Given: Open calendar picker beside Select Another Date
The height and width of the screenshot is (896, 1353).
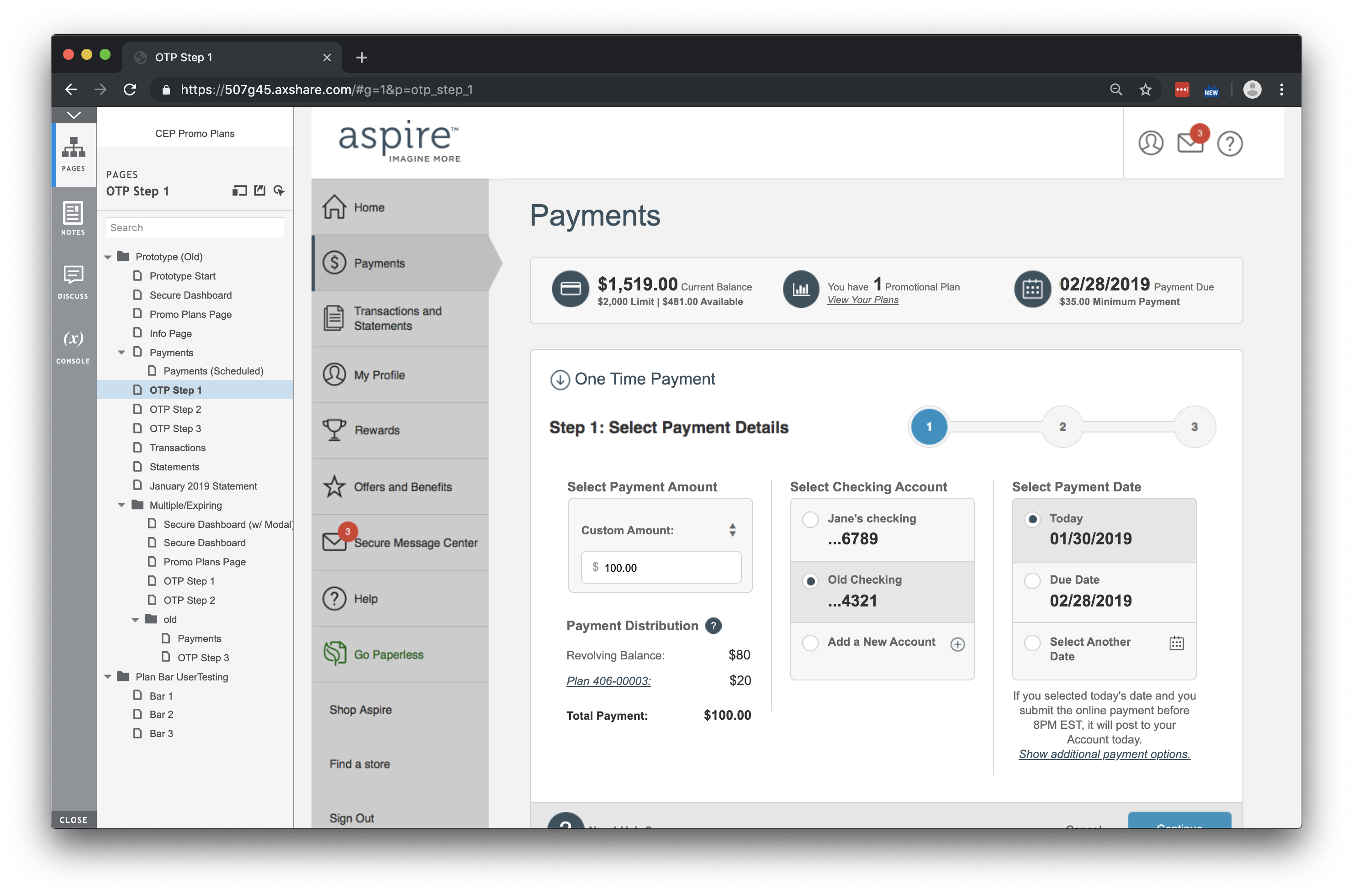Looking at the screenshot, I should coord(1176,643).
